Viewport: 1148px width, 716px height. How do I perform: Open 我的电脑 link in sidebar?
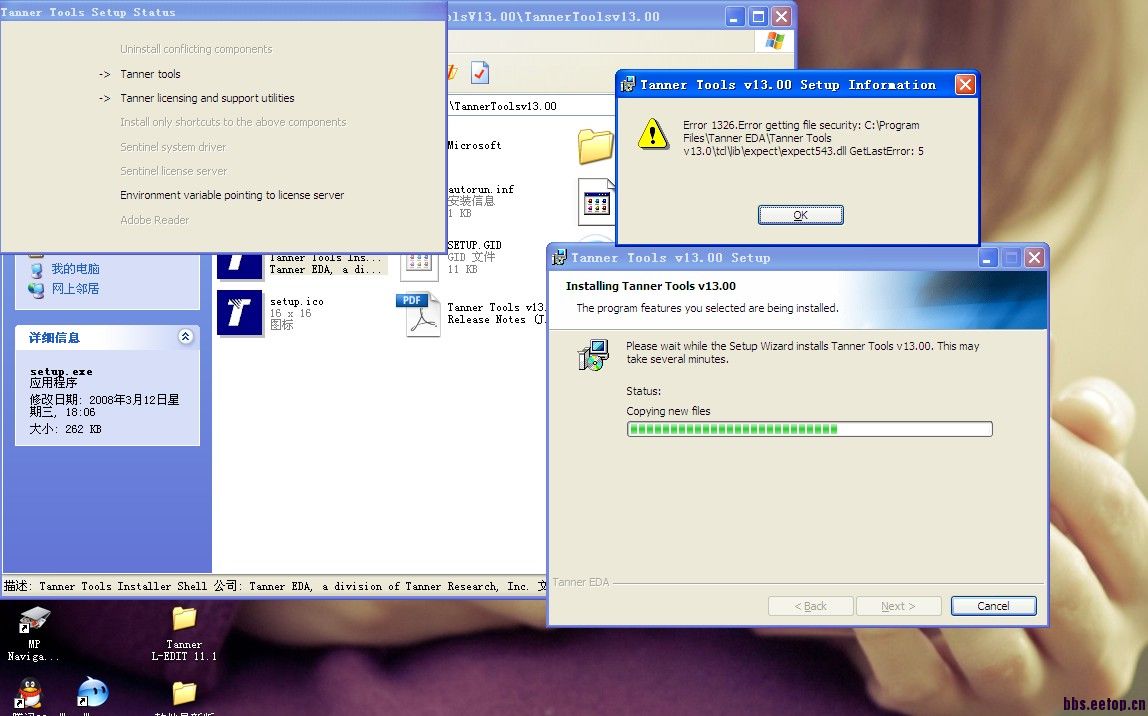coord(75,269)
